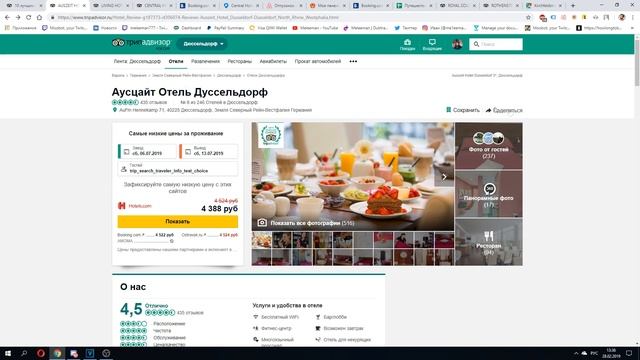The image size is (640, 360).
Task: Click the Германия breadcrumb link
Action: [138, 76]
